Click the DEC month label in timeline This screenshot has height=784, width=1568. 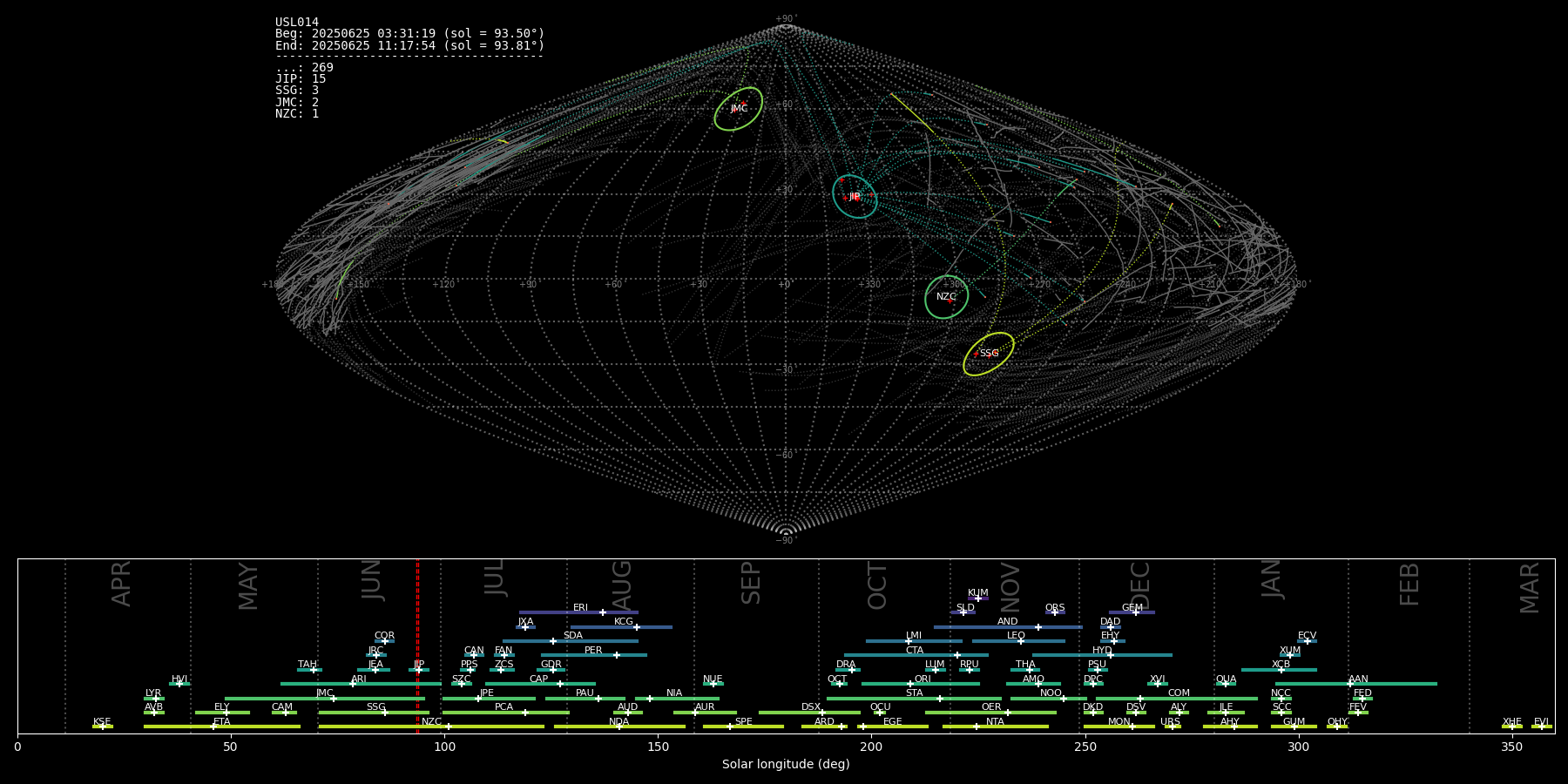1140,586
